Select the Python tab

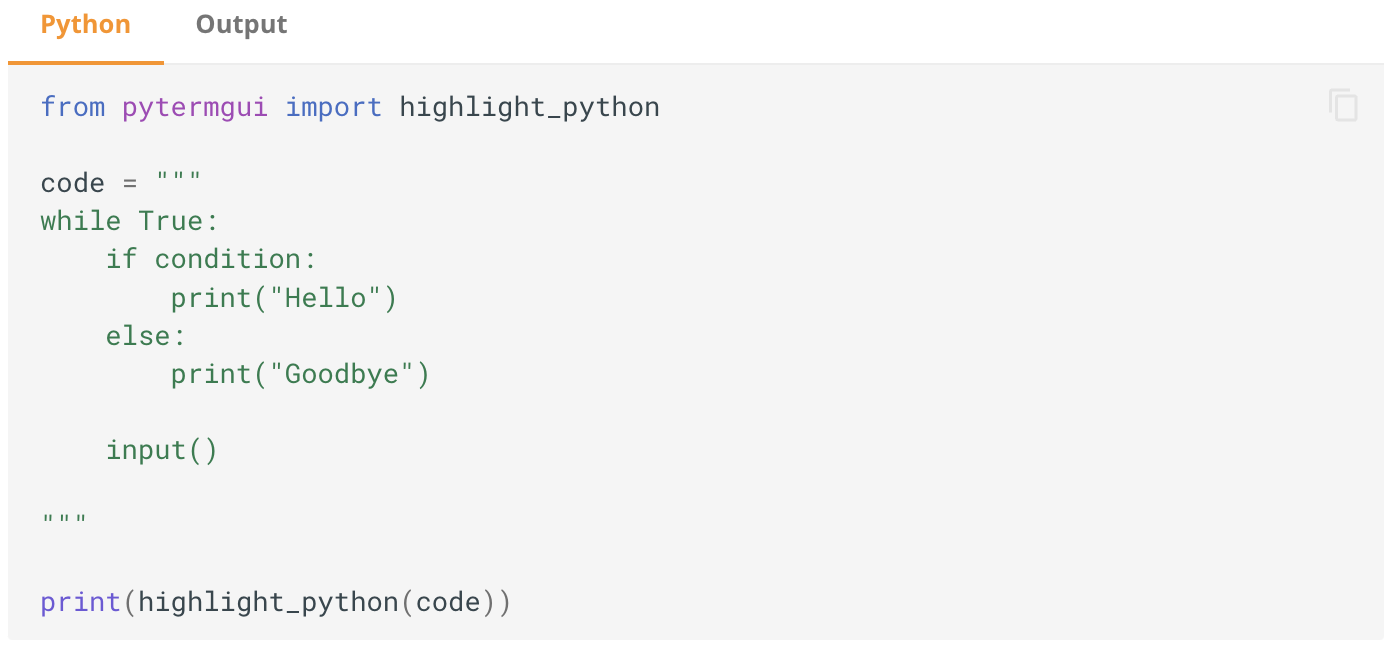click(86, 25)
